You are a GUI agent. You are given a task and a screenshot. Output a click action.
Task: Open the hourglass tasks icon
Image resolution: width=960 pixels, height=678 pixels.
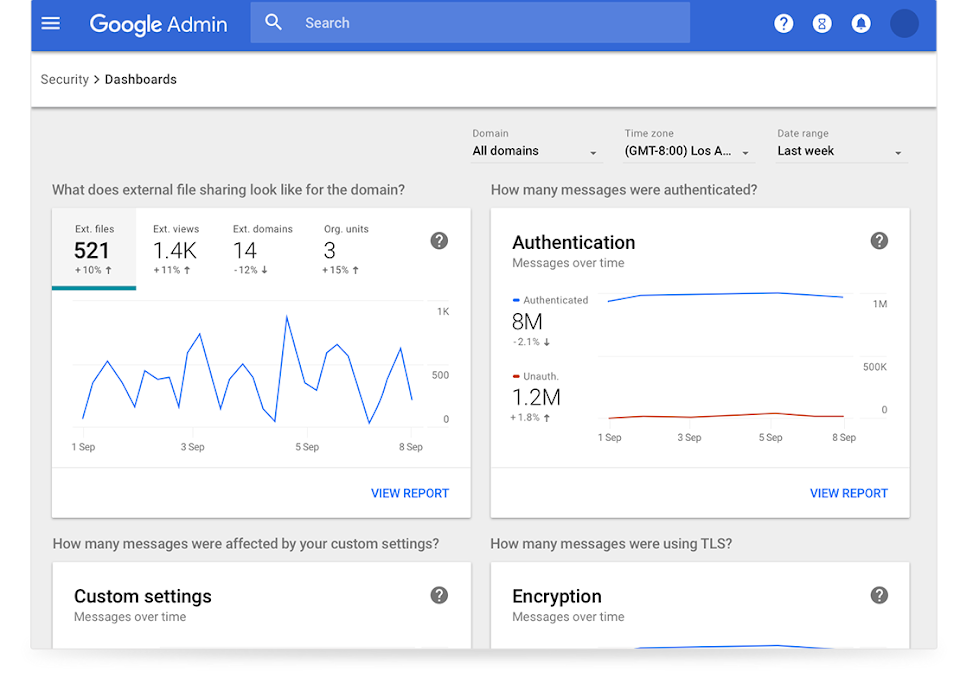(x=822, y=23)
